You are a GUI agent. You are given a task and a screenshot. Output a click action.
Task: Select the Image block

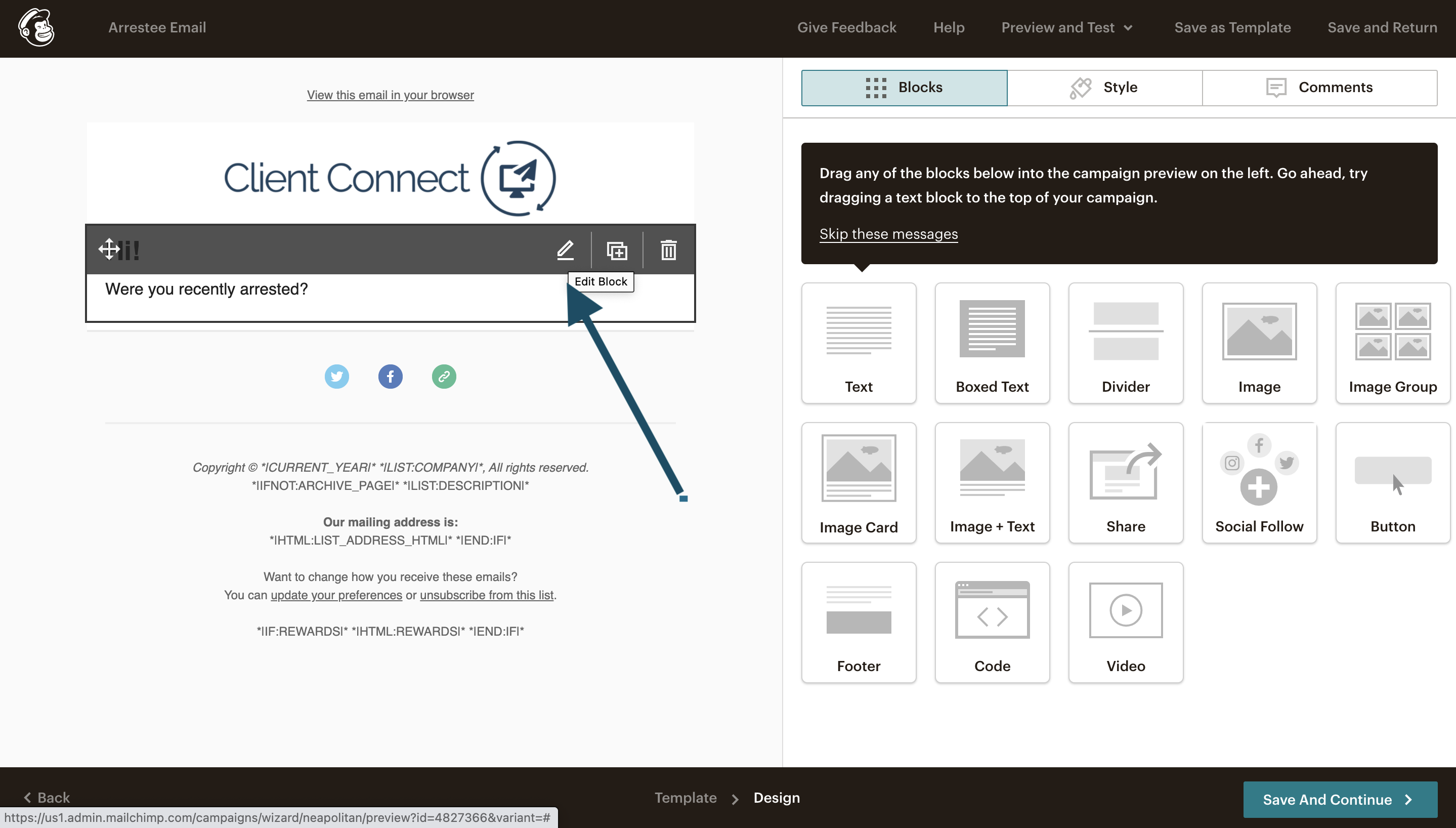click(1259, 344)
